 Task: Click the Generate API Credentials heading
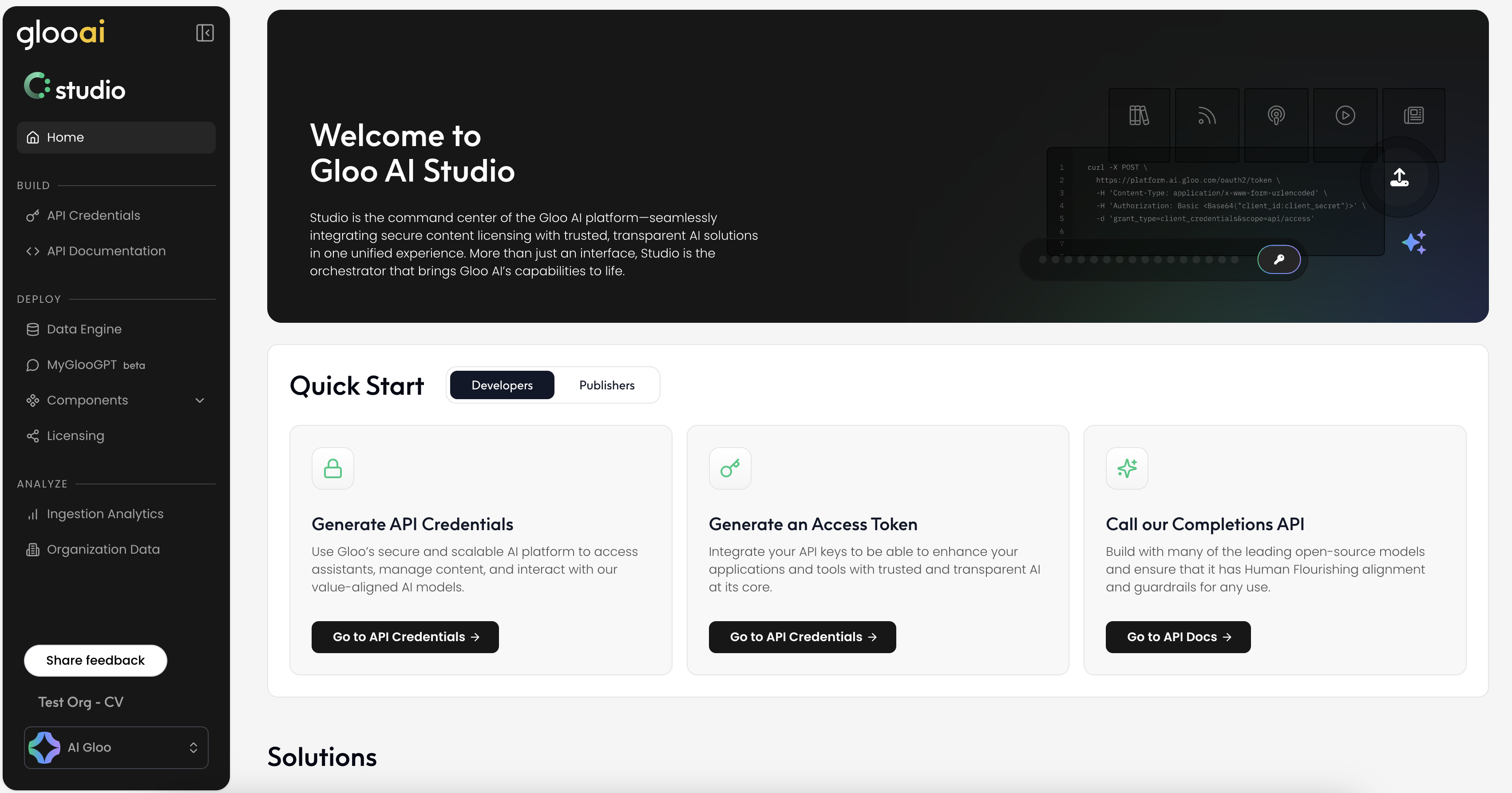[x=413, y=524]
